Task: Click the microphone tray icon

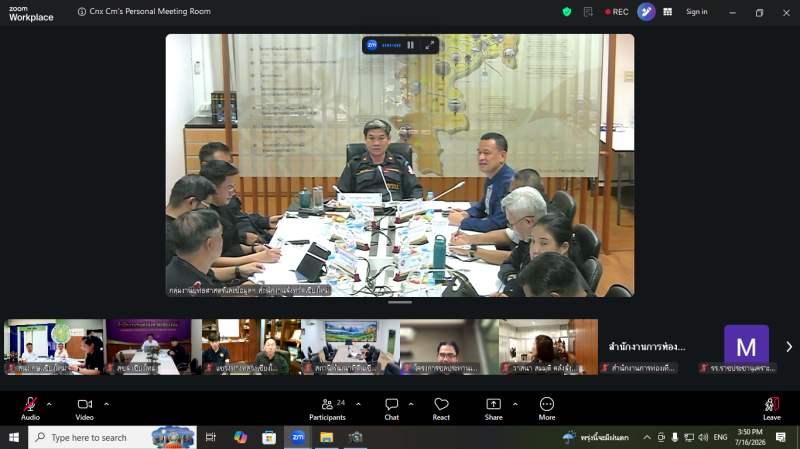Action: [x=675, y=437]
